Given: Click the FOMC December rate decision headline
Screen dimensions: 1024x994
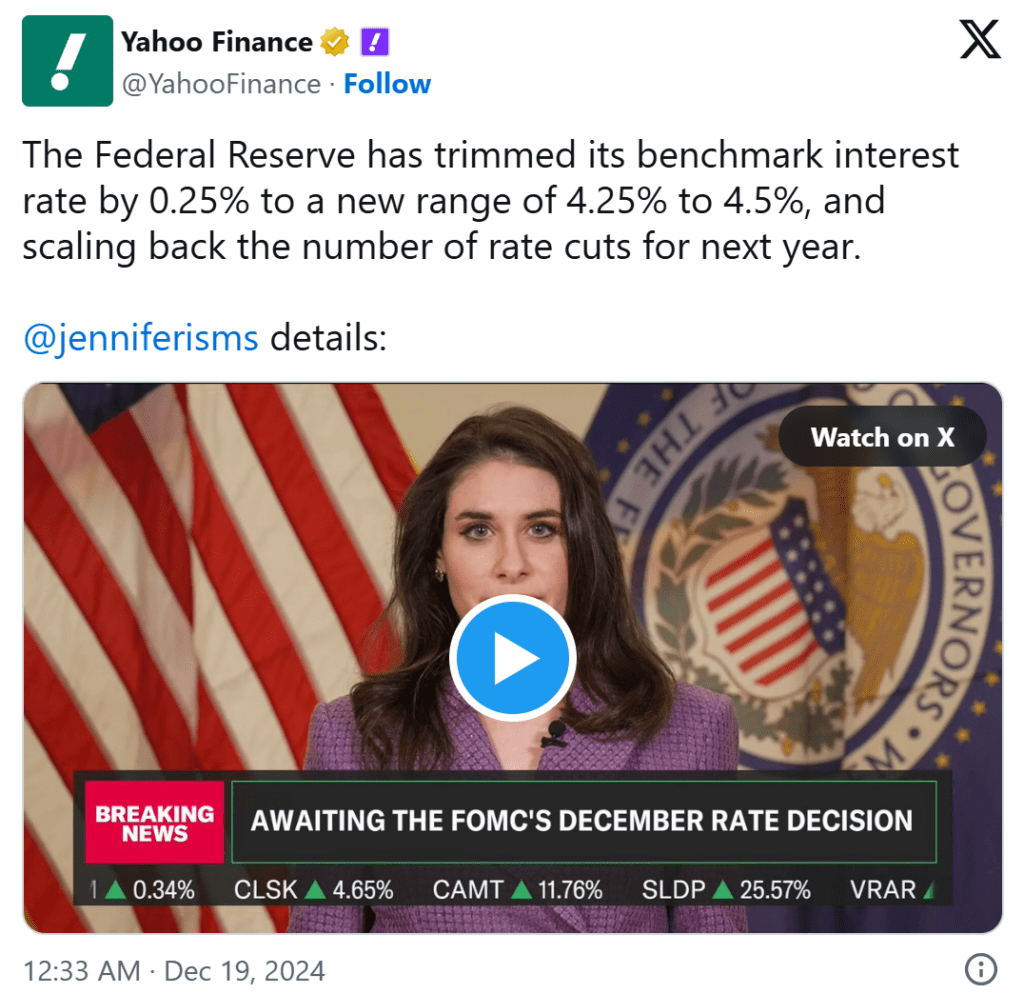Looking at the screenshot, I should [x=582, y=822].
